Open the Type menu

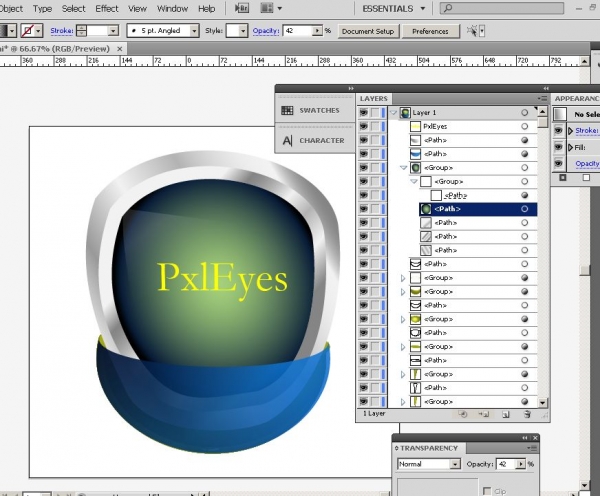(x=42, y=8)
